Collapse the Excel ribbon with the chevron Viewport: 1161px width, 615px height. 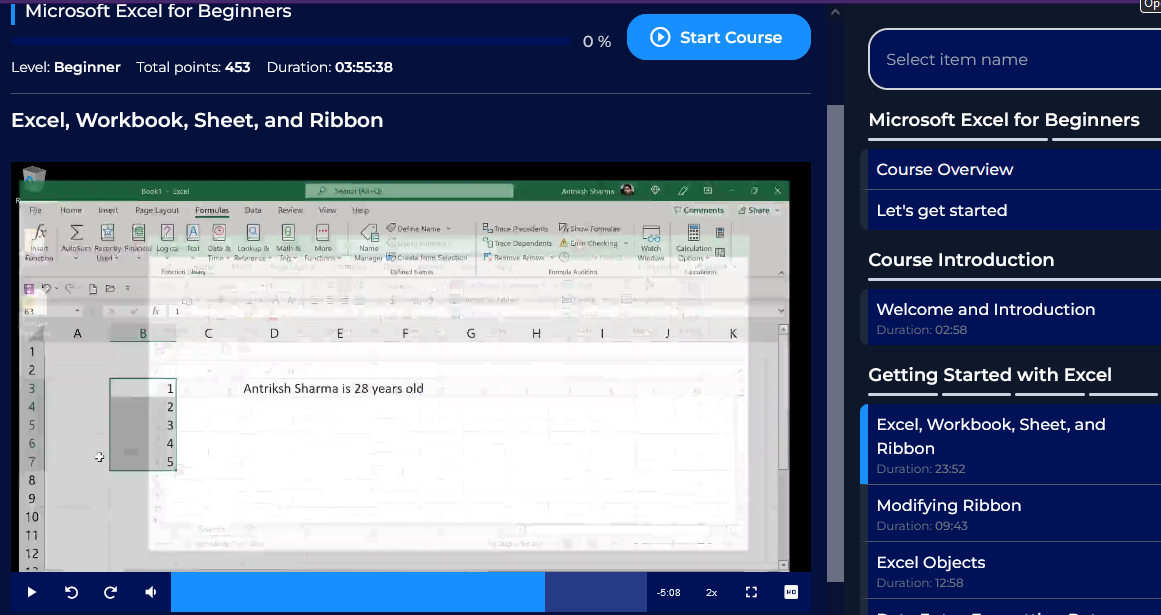pyautogui.click(x=781, y=273)
